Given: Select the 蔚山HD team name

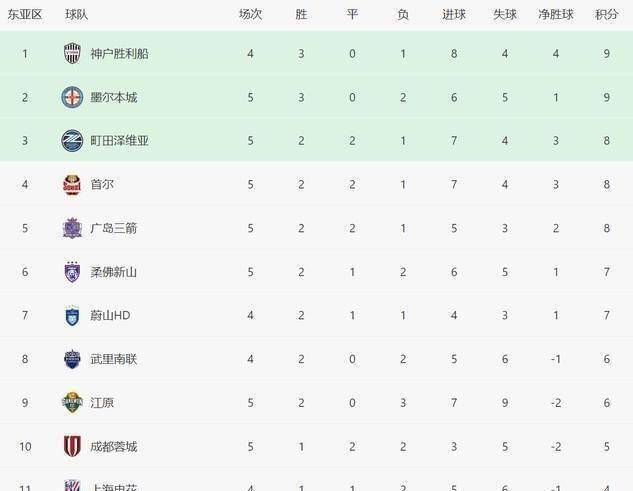Looking at the screenshot, I should click(x=110, y=316).
